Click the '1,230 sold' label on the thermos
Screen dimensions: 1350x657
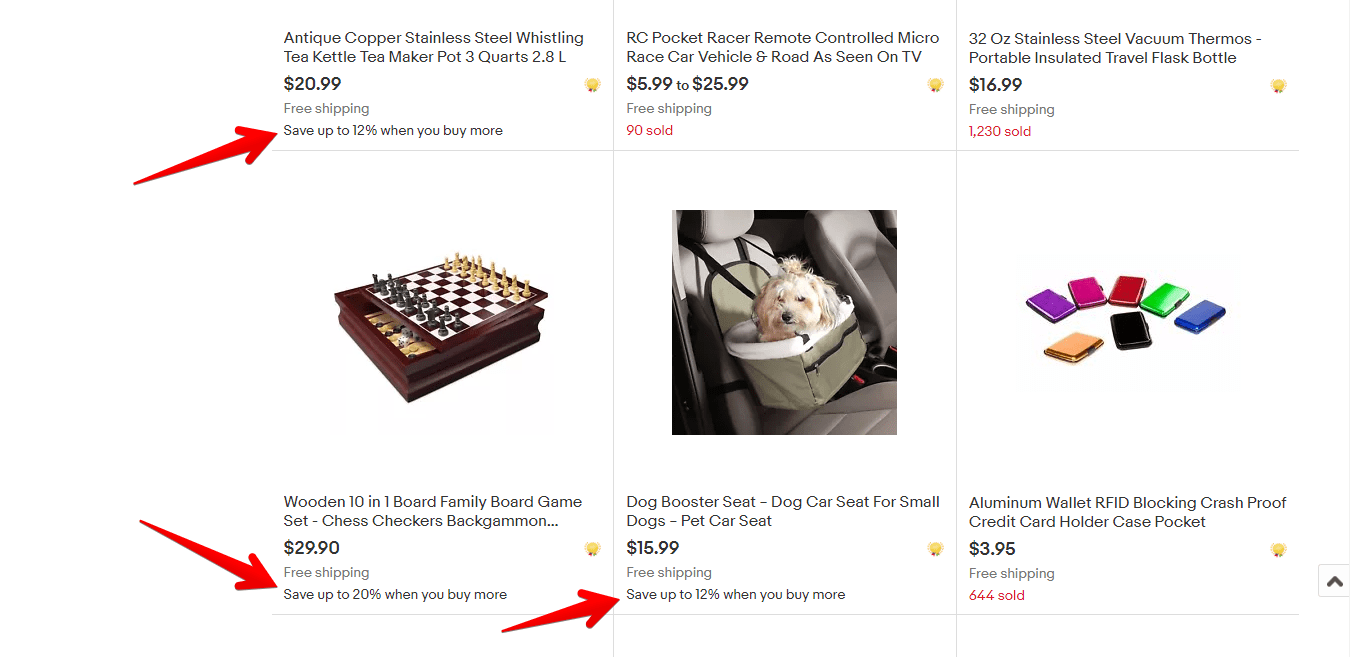click(x=1000, y=130)
